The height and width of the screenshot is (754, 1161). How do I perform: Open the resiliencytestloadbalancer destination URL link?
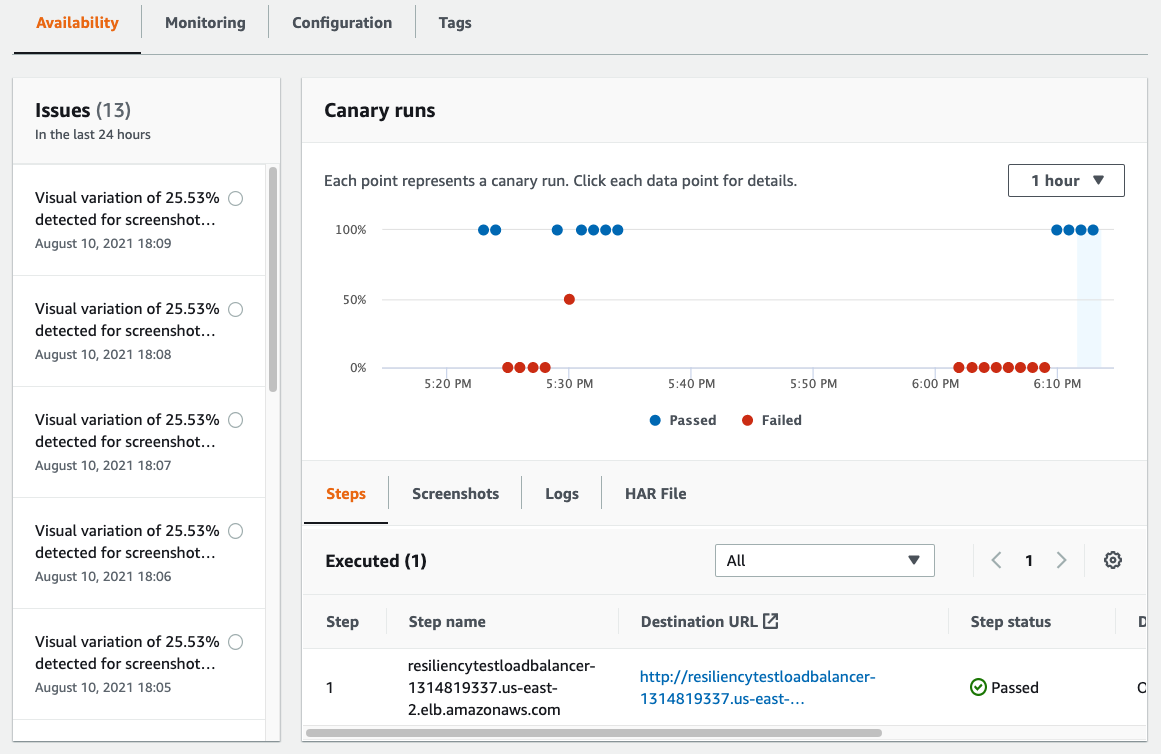pyautogui.click(x=757, y=687)
